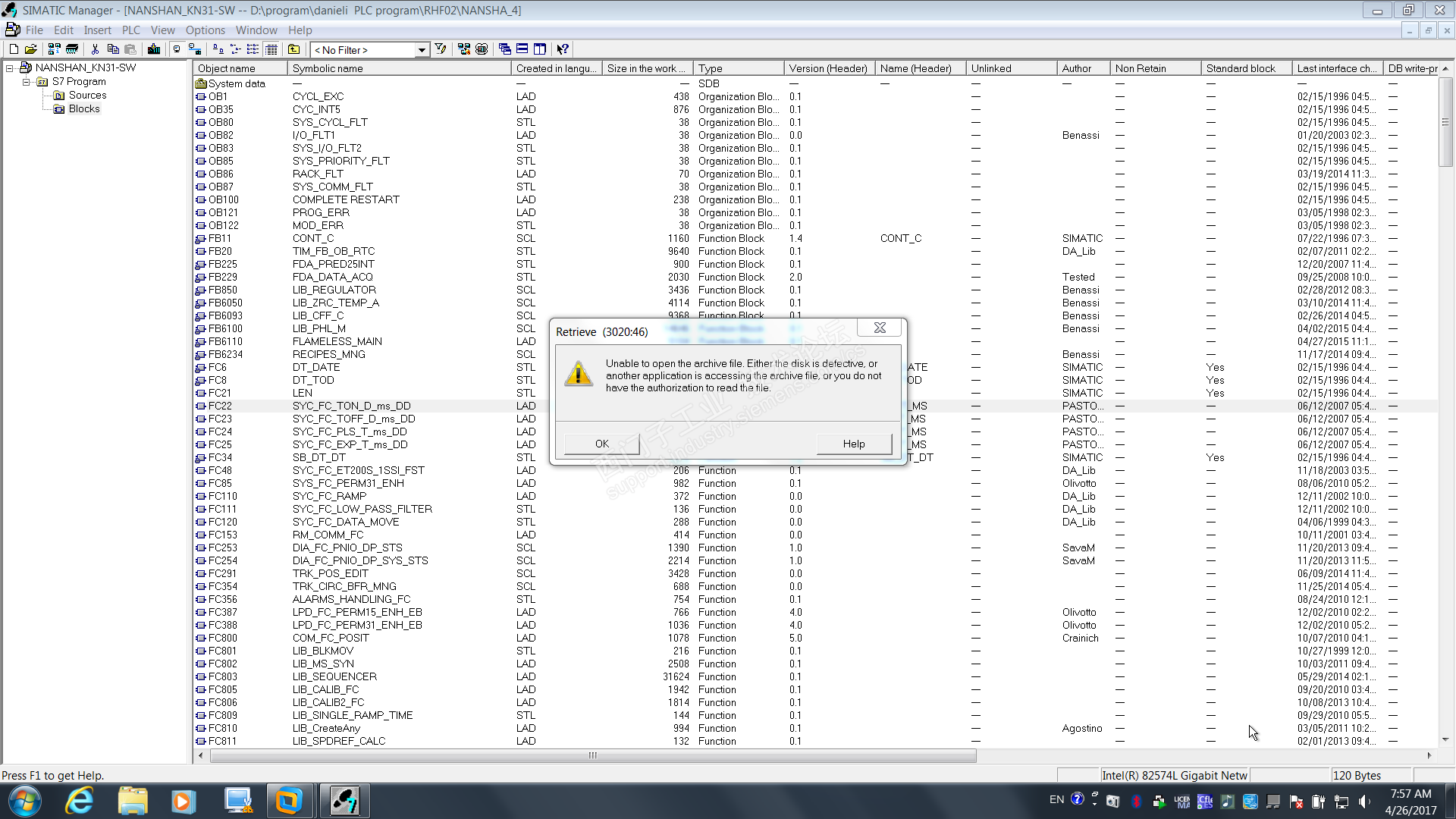Start the PLC simulation toolbar icon
Image resolution: width=1456 pixels, height=819 pixels.
[x=482, y=49]
